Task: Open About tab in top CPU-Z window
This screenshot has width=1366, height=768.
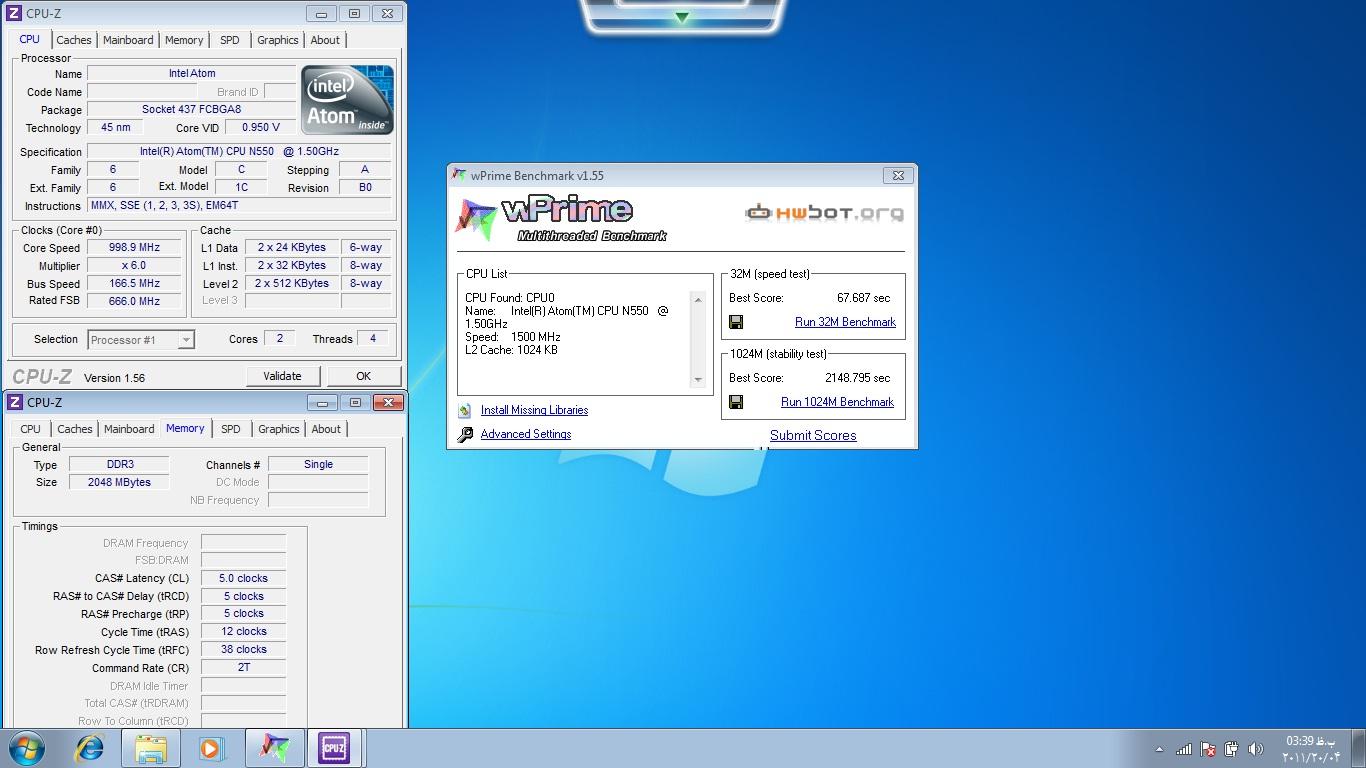Action: pyautogui.click(x=325, y=40)
